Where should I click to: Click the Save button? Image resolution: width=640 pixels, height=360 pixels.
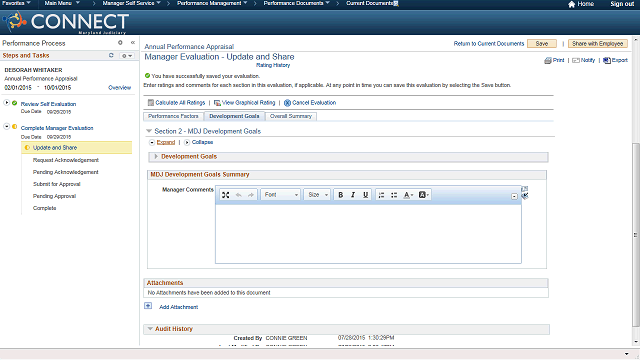[542, 44]
